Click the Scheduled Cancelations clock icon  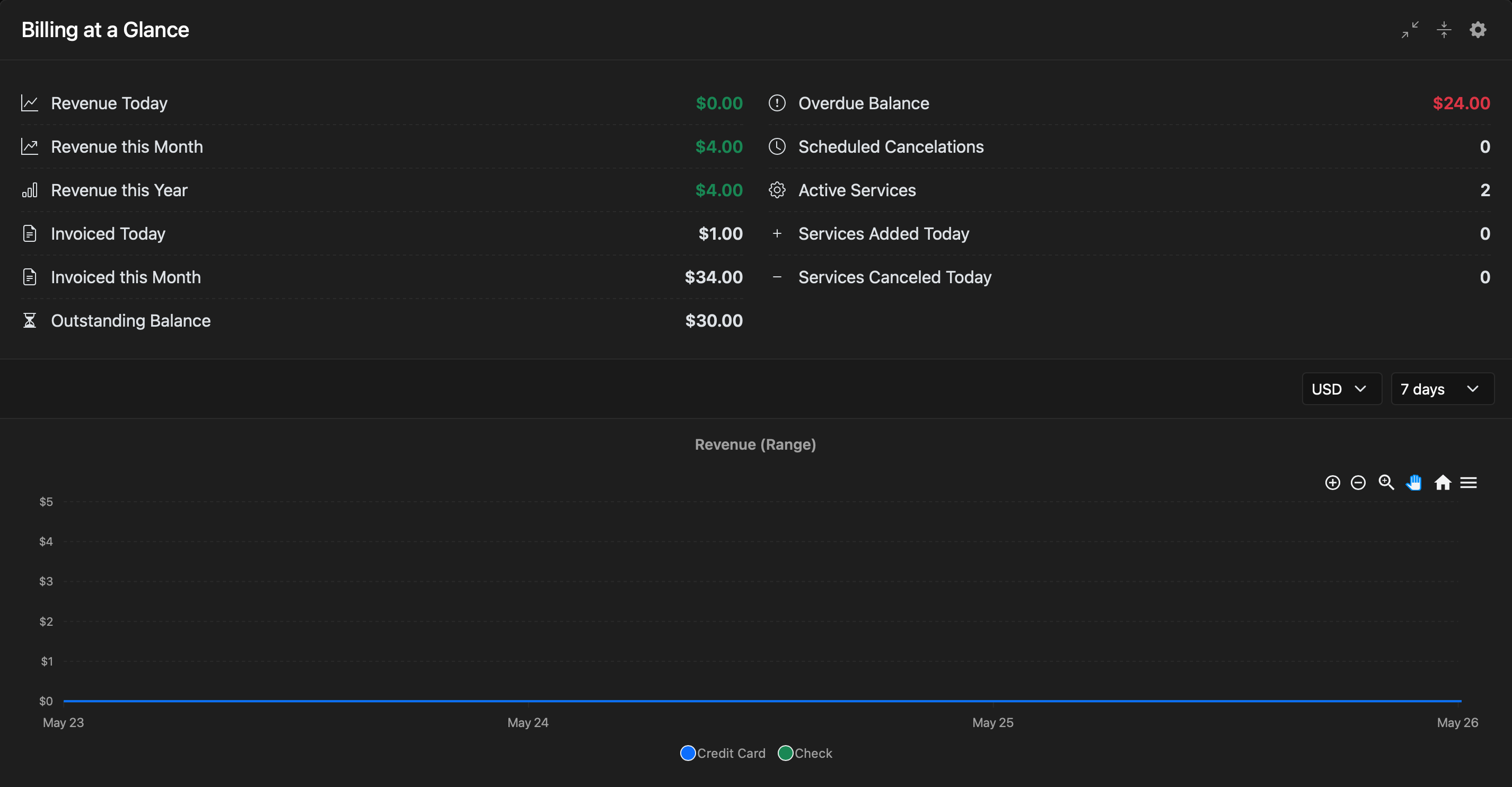coord(777,147)
